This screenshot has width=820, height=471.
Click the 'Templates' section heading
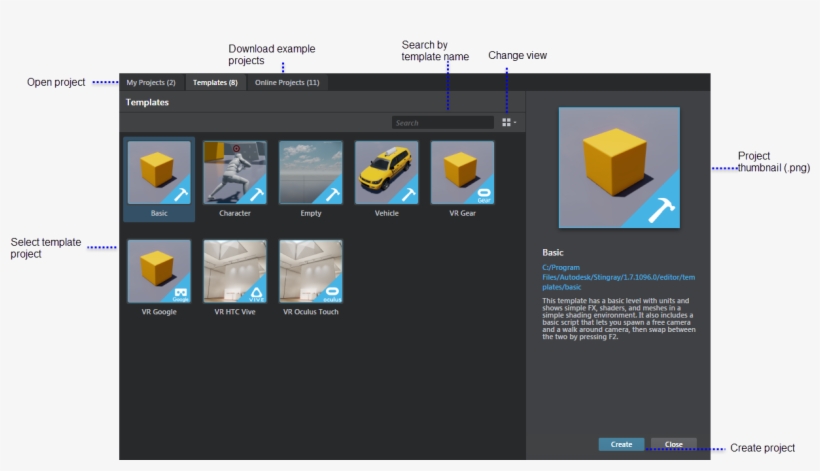click(x=147, y=102)
